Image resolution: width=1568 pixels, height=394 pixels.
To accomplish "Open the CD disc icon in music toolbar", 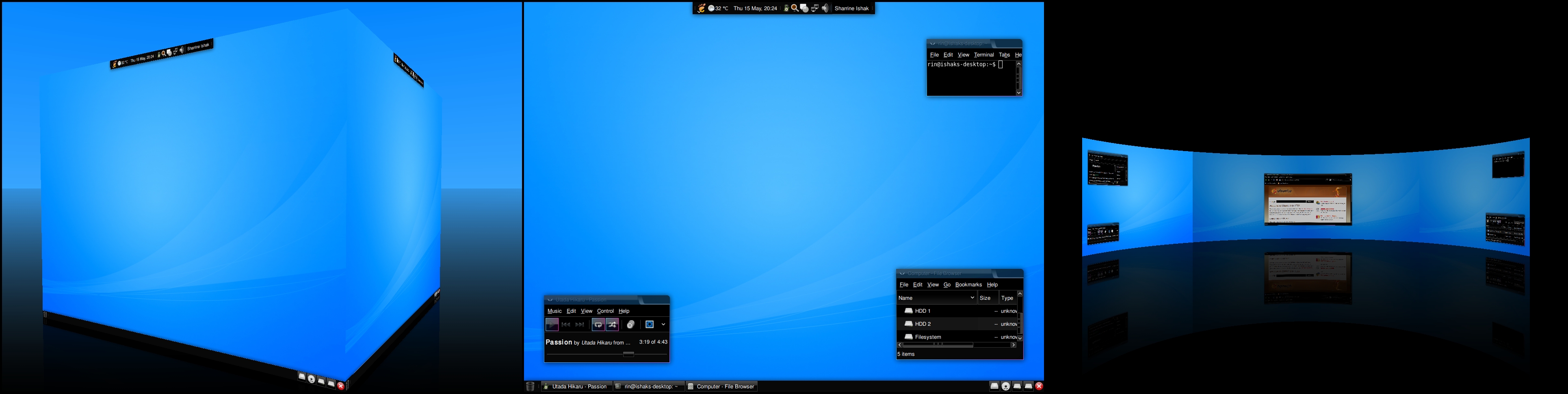I will coord(630,325).
